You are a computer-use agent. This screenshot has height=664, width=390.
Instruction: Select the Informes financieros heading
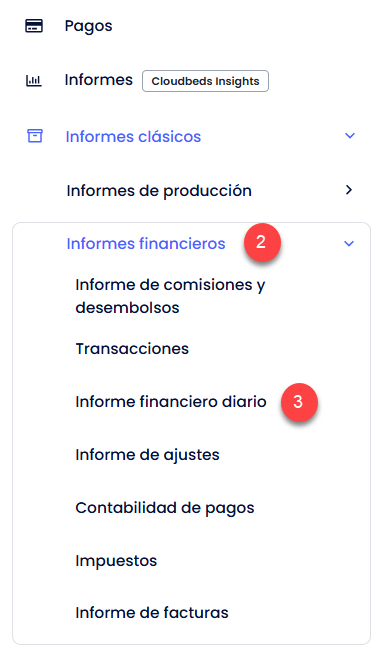click(146, 243)
